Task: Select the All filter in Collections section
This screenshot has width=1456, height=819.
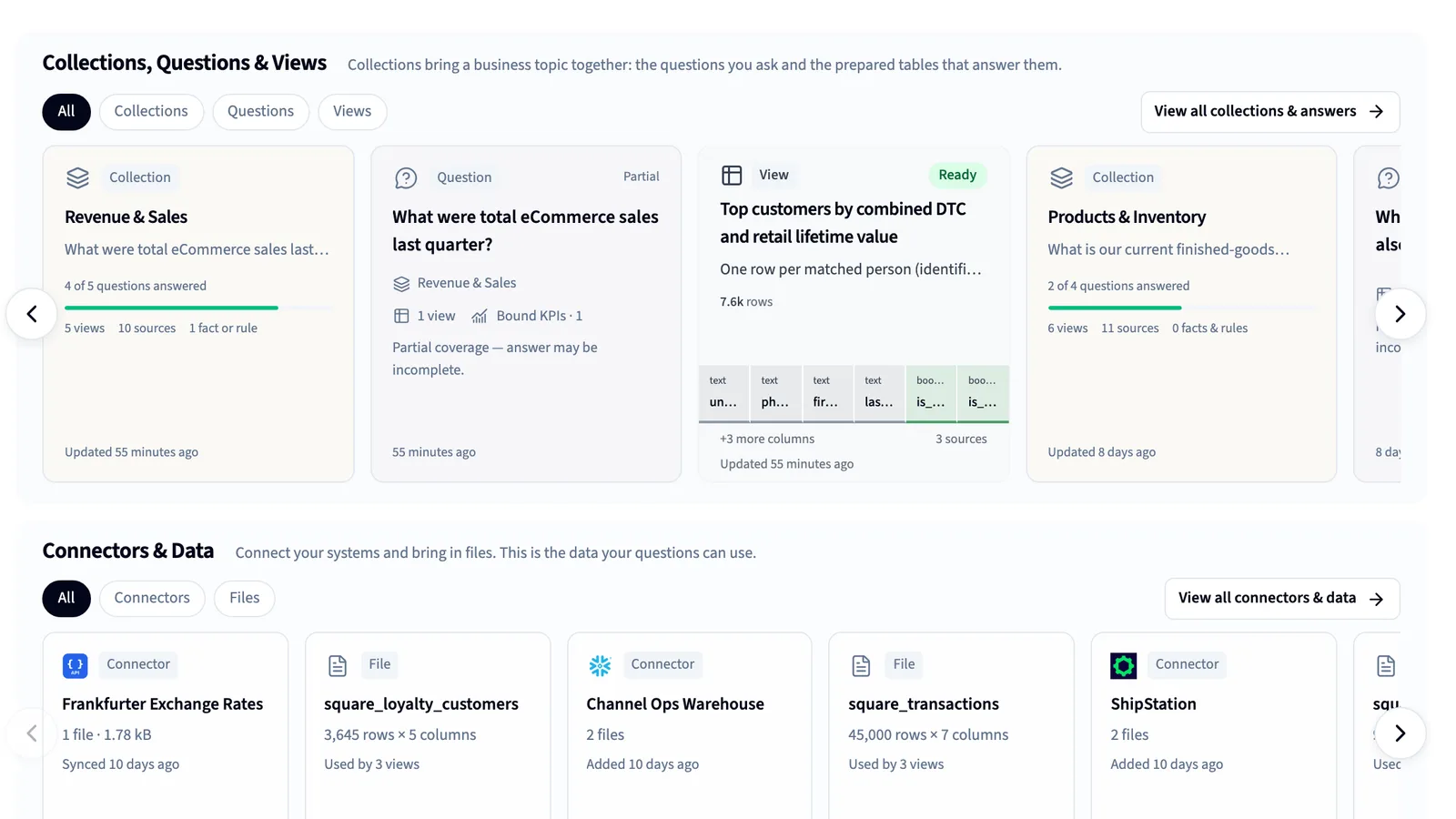Action: 66,111
